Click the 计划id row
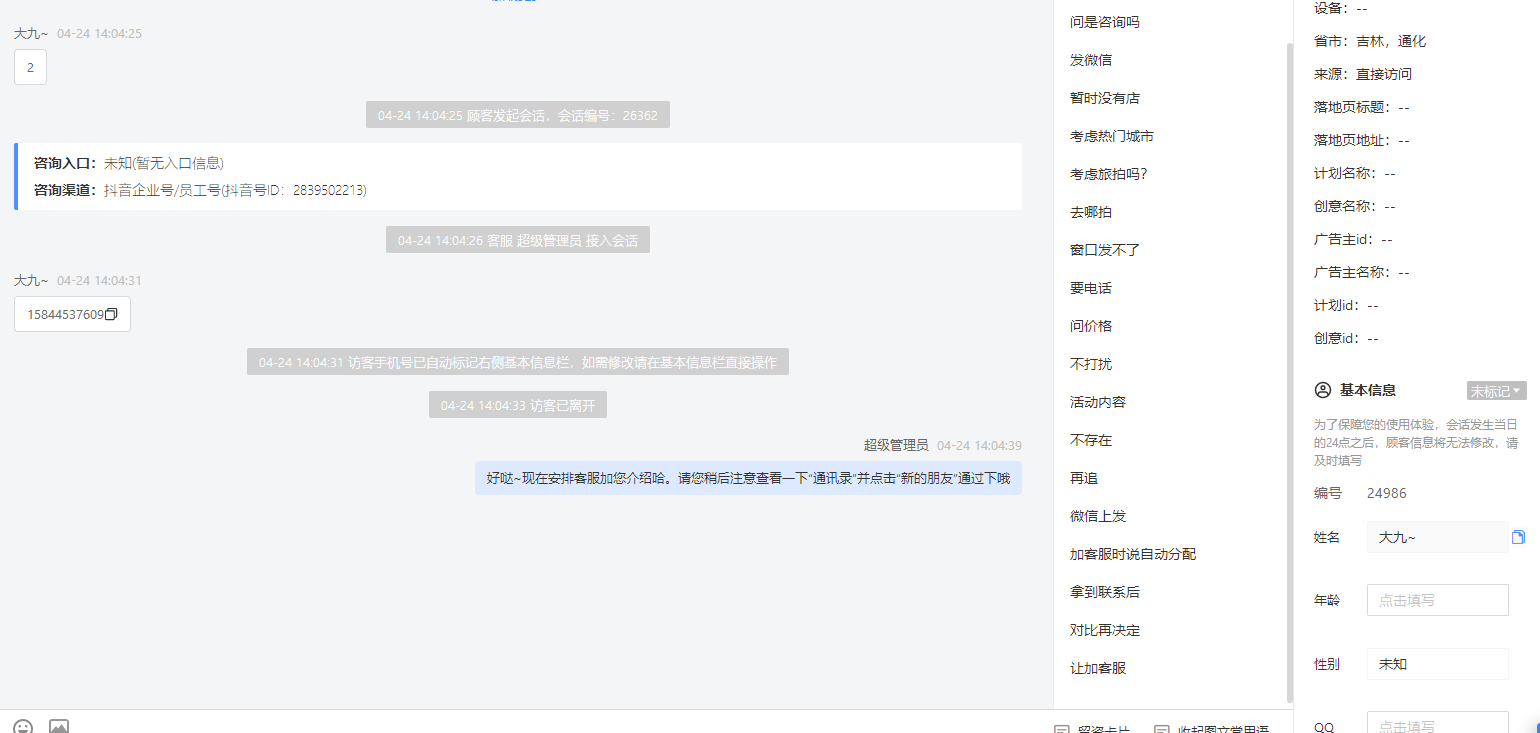1540x733 pixels. [1346, 305]
